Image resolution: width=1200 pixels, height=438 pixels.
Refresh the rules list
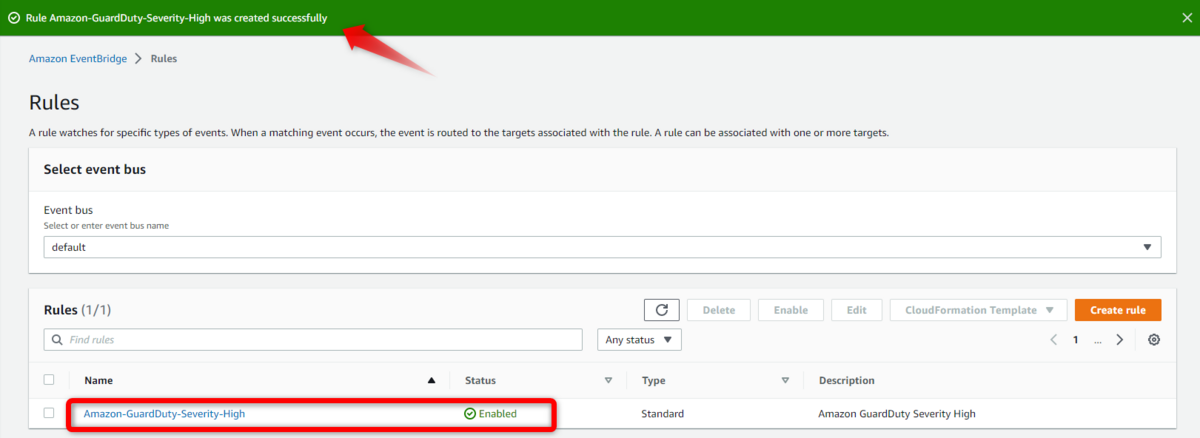(661, 310)
